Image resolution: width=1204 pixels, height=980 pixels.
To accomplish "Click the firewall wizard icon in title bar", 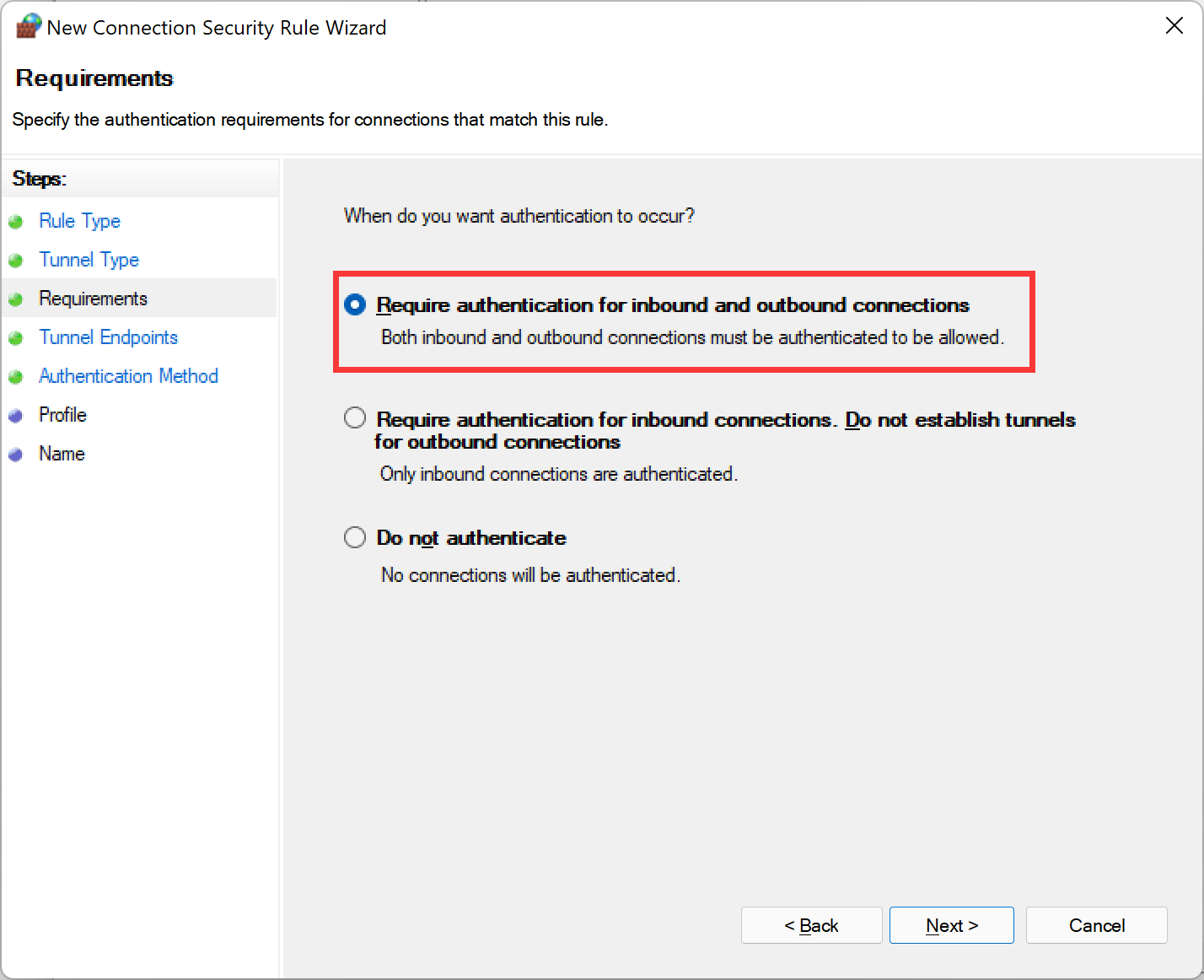I will pos(28,26).
